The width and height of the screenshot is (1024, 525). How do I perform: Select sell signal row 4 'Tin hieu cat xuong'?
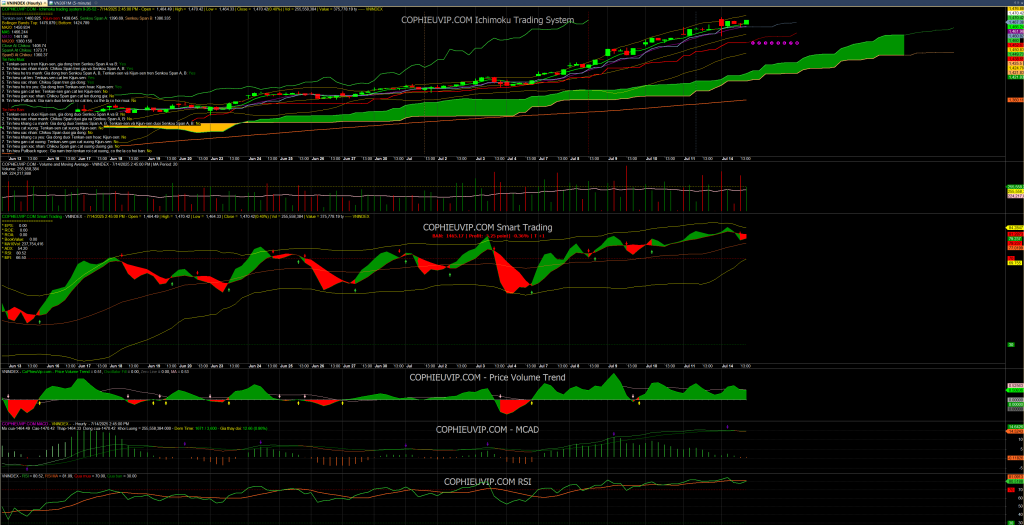(52, 128)
